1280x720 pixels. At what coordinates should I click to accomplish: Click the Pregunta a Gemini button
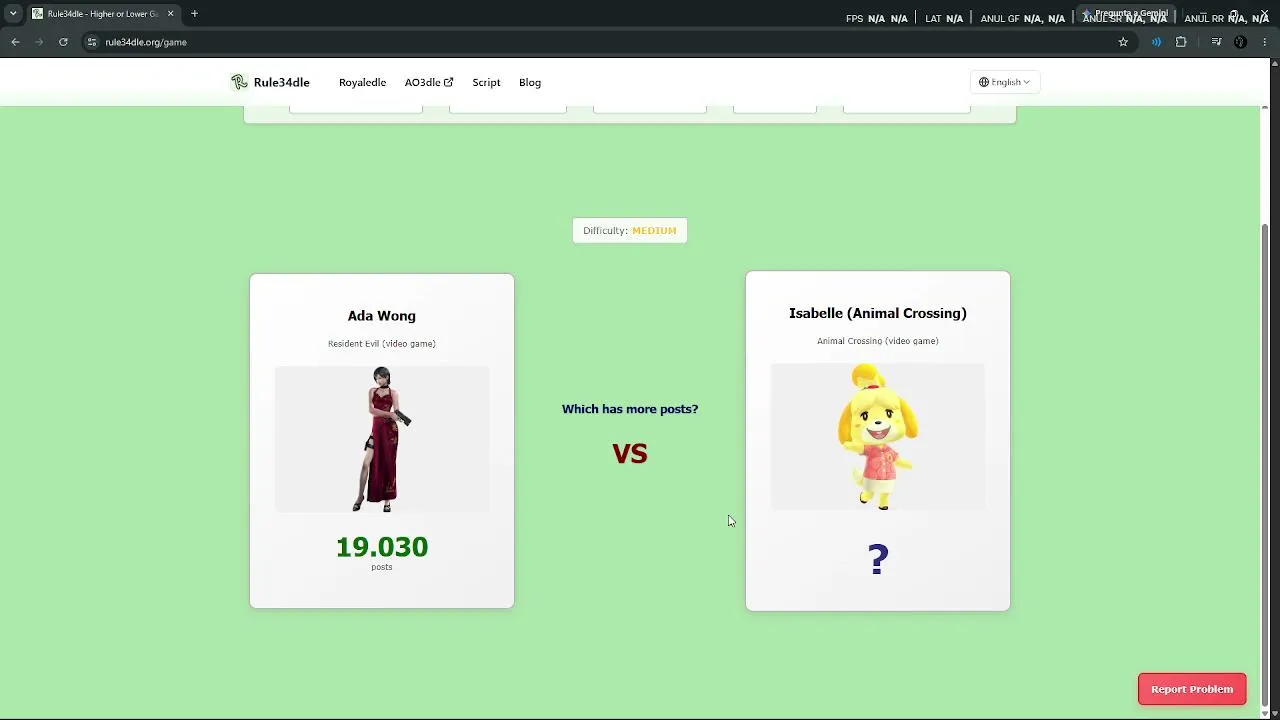point(1125,14)
